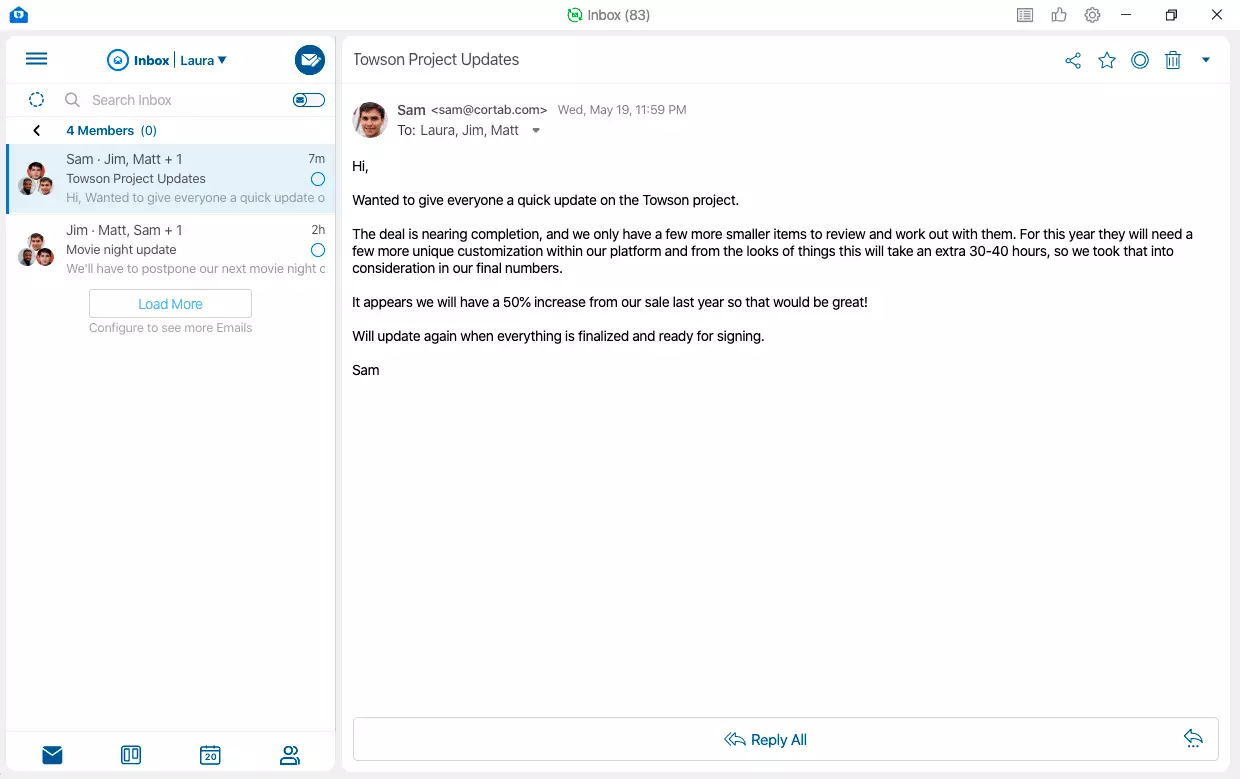This screenshot has width=1240, height=779.
Task: Mark Towson Project Updates email circle
Action: pos(318,179)
